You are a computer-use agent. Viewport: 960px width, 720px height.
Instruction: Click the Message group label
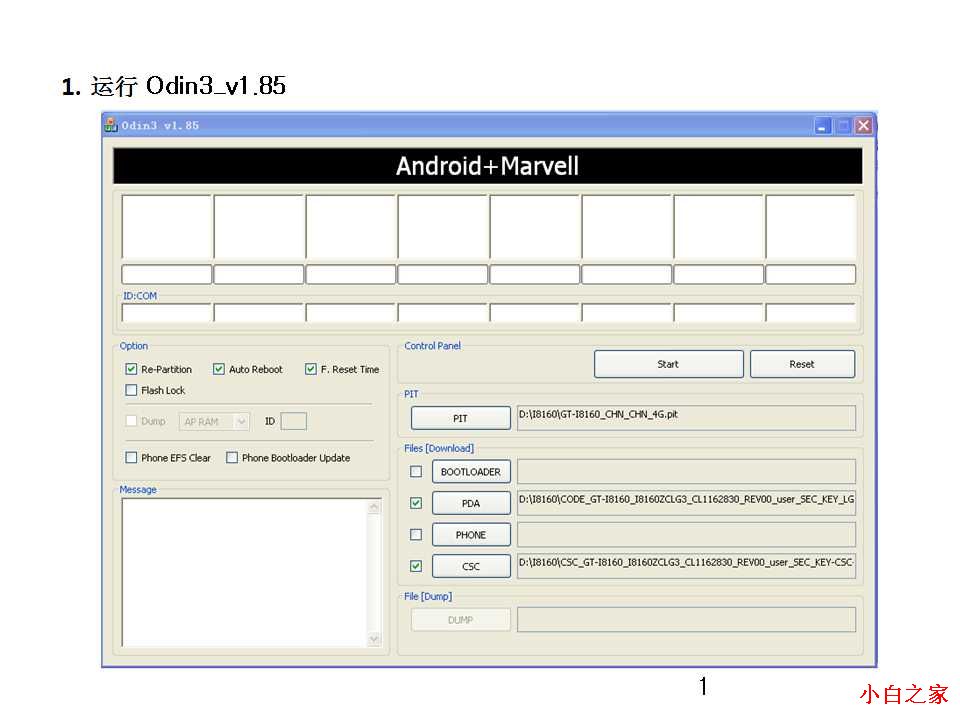(138, 490)
